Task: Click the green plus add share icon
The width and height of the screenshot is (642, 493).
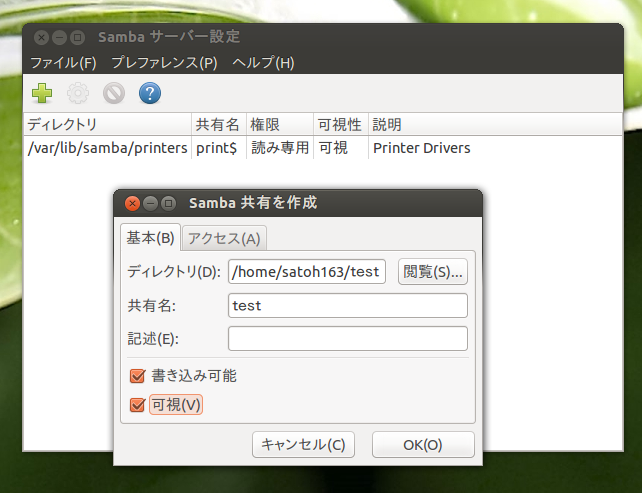Action: (x=42, y=93)
